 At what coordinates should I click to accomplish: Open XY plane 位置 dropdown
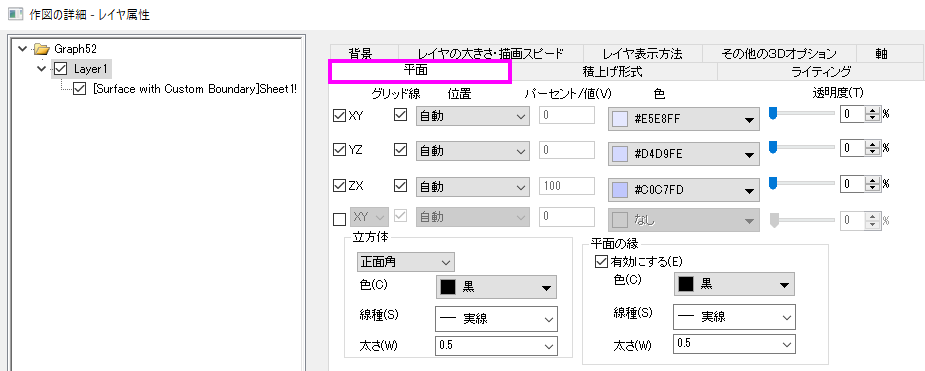coord(473,116)
